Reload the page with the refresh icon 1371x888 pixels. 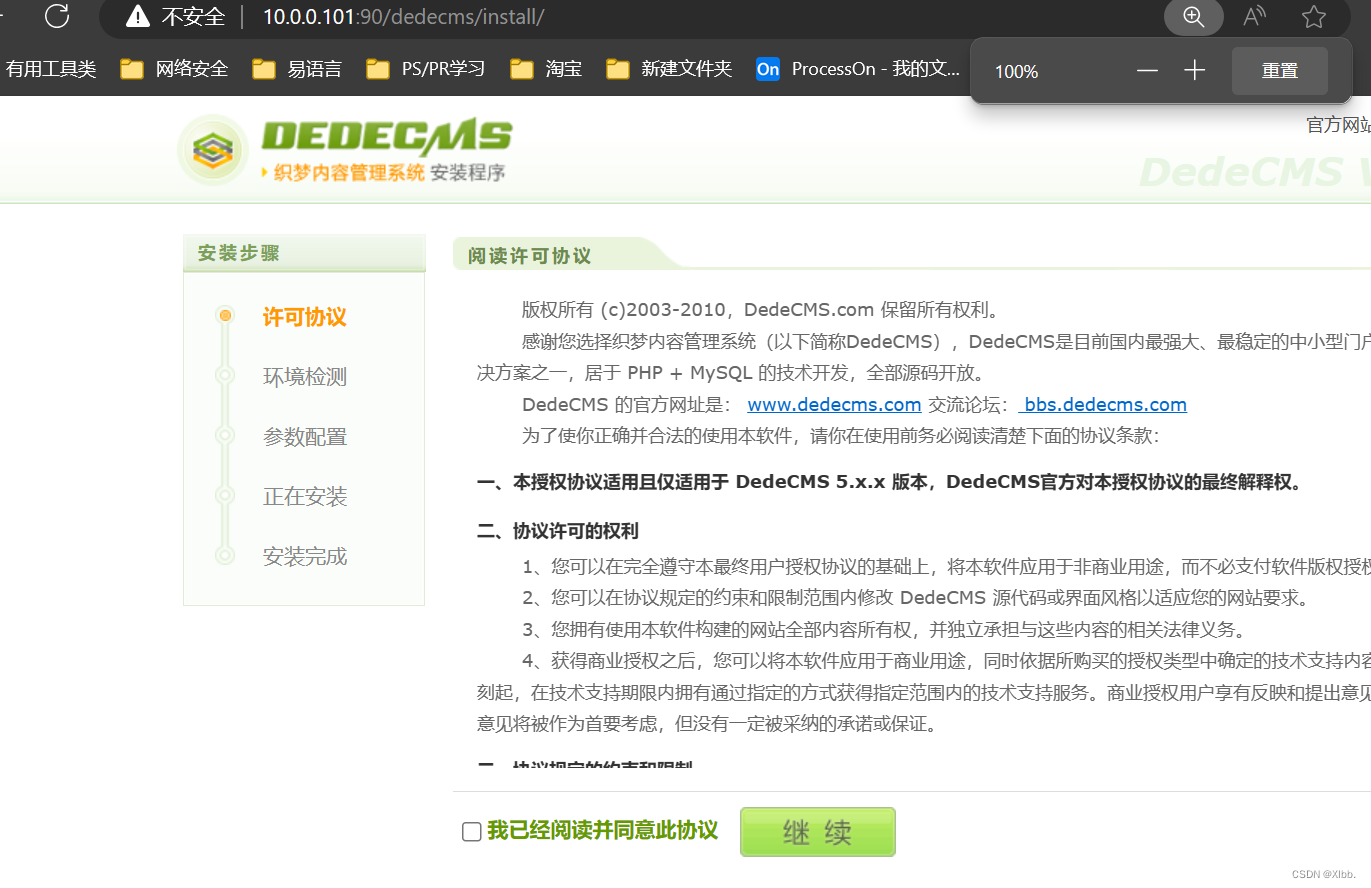(57, 16)
